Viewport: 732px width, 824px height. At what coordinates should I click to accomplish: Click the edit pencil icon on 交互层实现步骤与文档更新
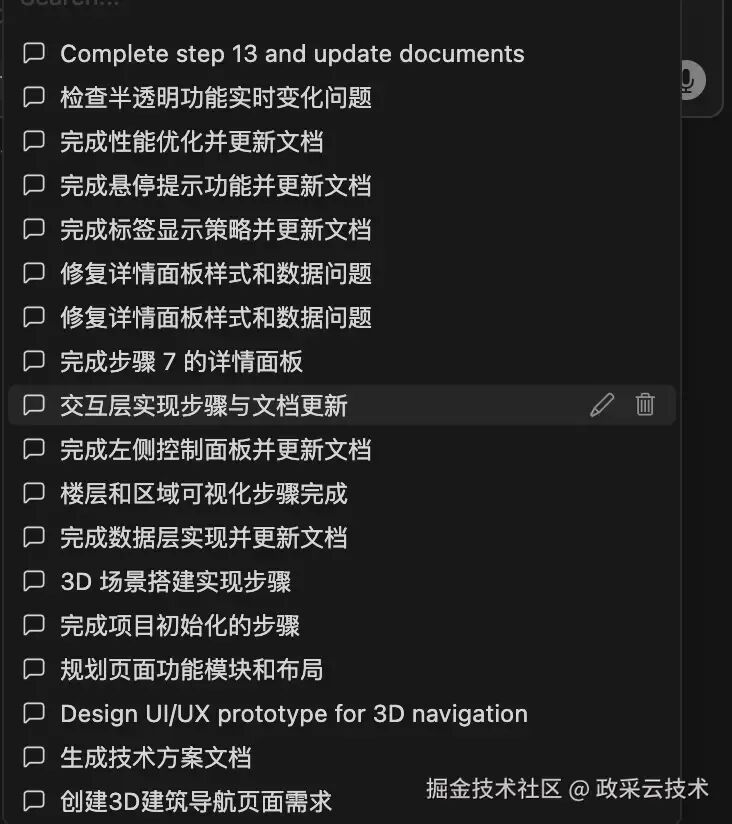pos(602,405)
